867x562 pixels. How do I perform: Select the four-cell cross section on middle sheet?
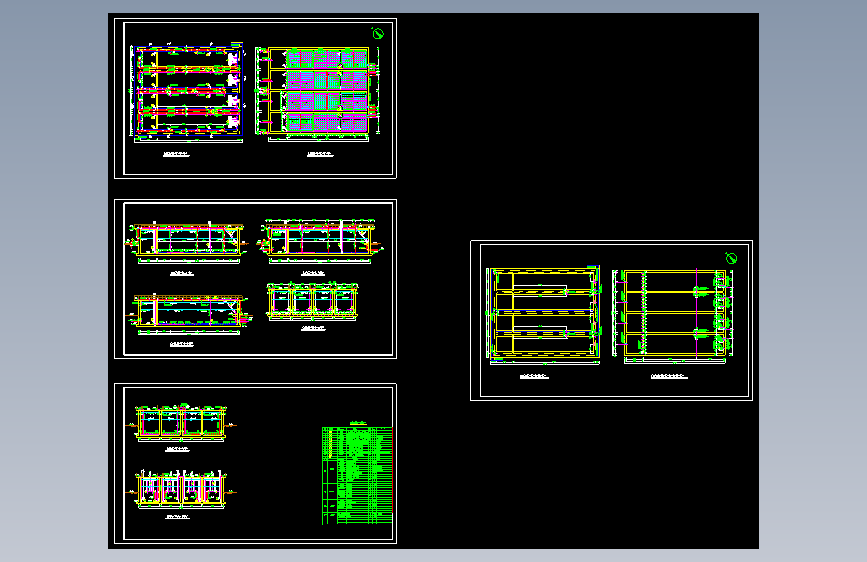pyautogui.click(x=312, y=302)
